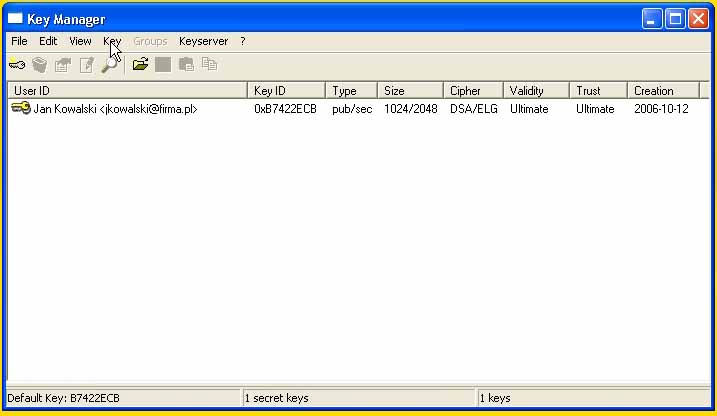The width and height of the screenshot is (717, 416).
Task: Click the 2006-10-12 creation date cell
Action: tap(661, 109)
